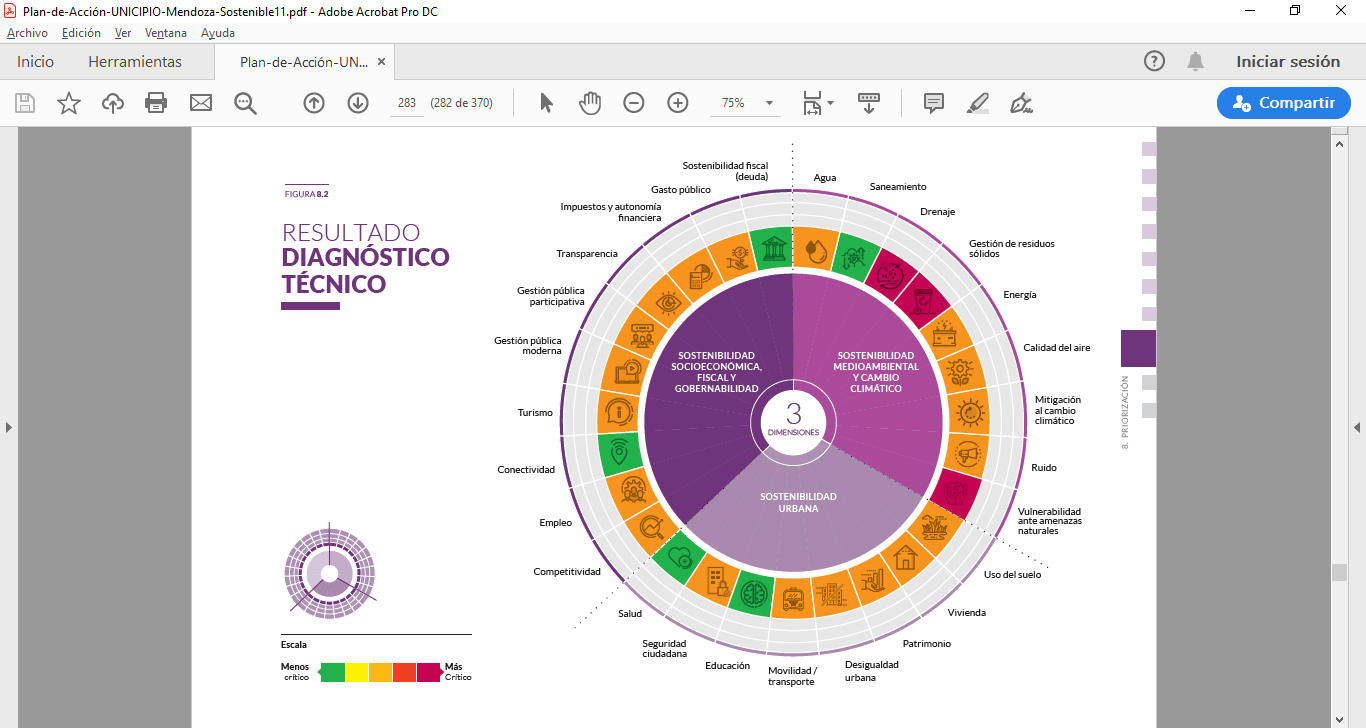Click the Save file icon
Screen dimensions: 1366x728
pos(25,102)
